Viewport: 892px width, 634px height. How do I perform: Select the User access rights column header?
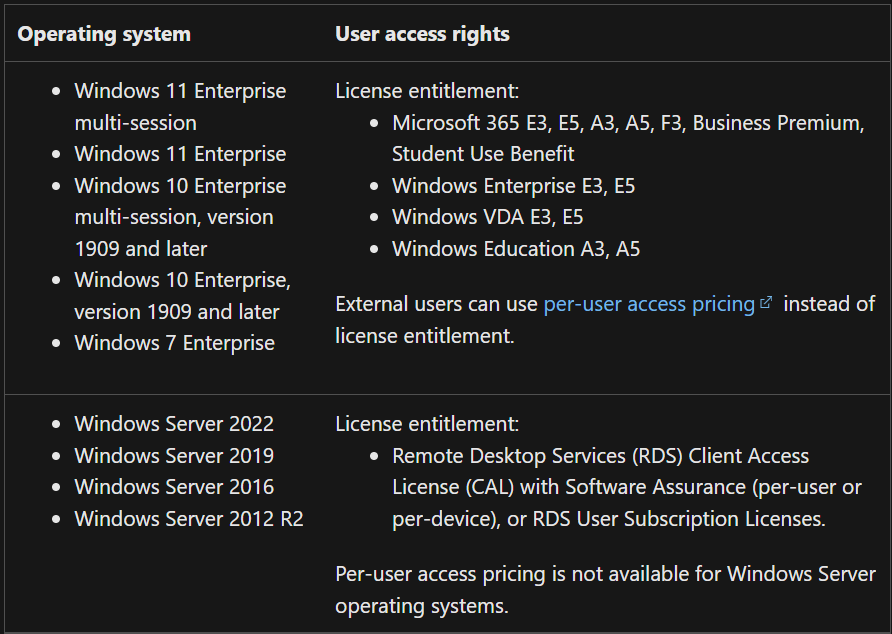[x=422, y=34]
